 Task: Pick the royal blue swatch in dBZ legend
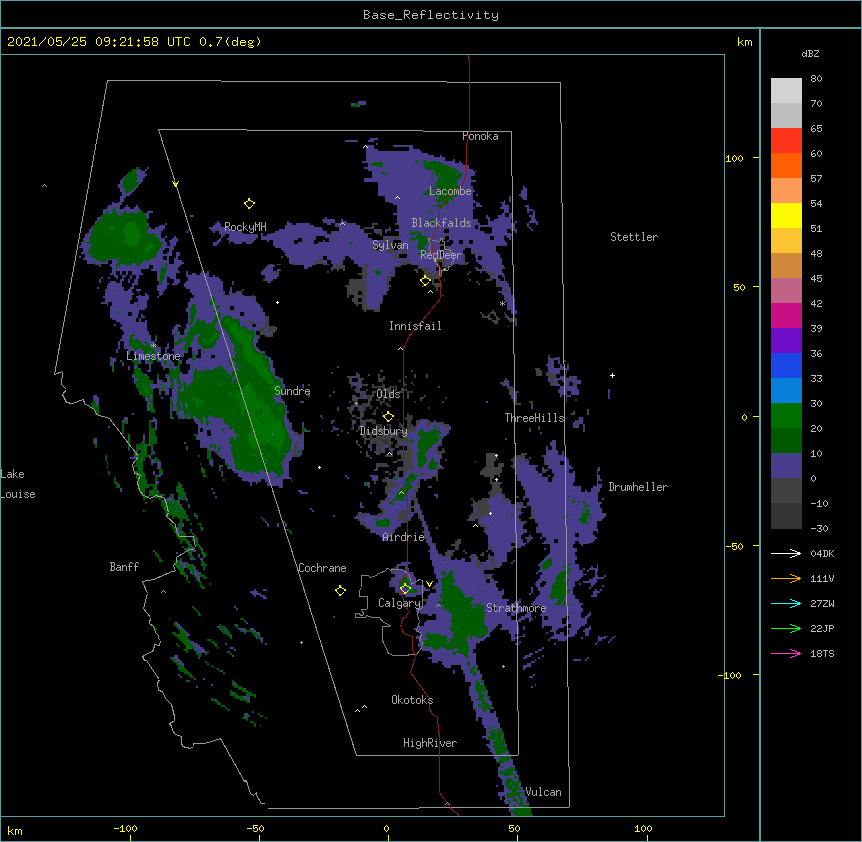786,365
